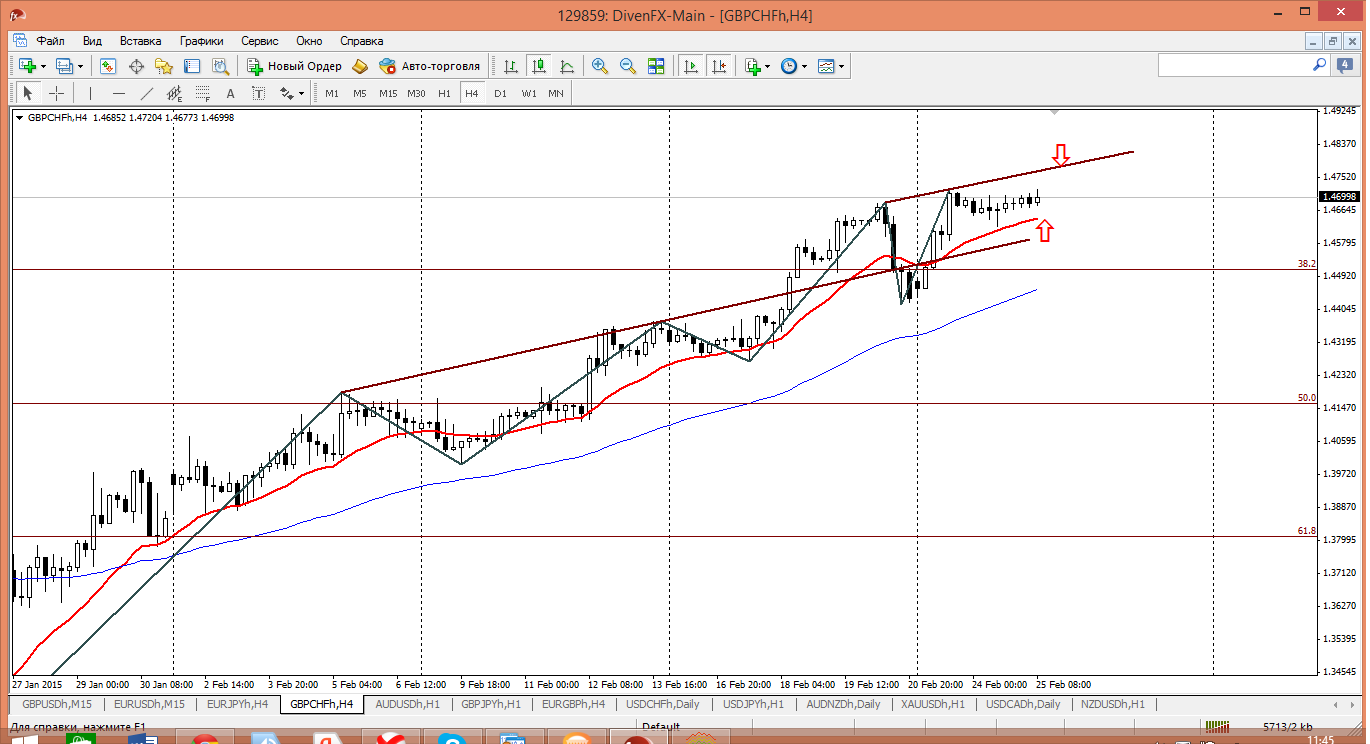Viewport: 1370px width, 744px height.
Task: Click the gray chart shift triangle marker
Action: click(x=1054, y=111)
